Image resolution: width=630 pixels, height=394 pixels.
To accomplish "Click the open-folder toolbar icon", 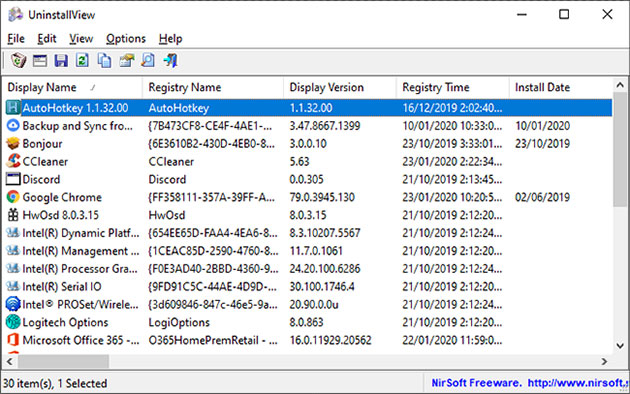I will [126, 61].
